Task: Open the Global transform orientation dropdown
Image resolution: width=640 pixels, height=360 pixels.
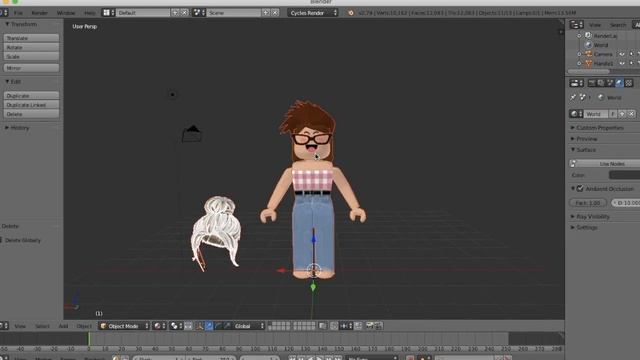Action: (x=249, y=326)
